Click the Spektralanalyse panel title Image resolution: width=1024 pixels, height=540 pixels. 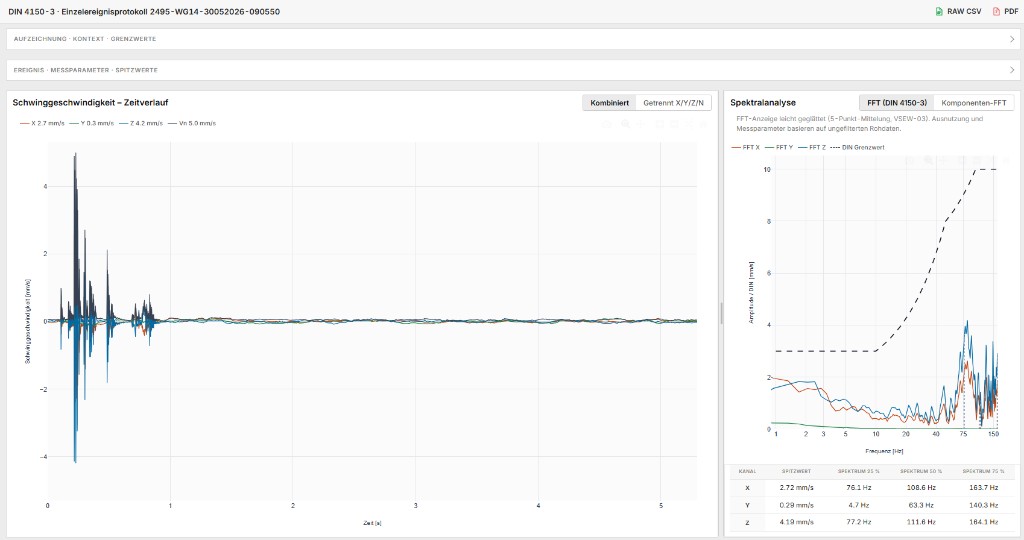[x=763, y=103]
